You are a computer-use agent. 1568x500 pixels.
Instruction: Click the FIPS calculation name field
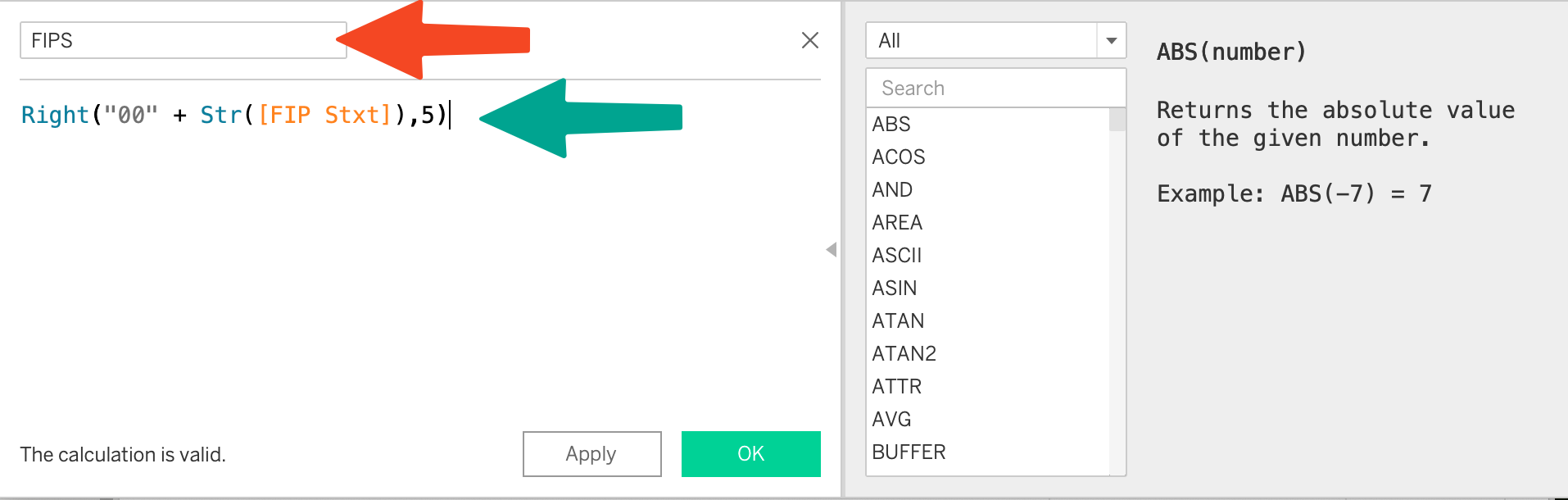[x=183, y=40]
